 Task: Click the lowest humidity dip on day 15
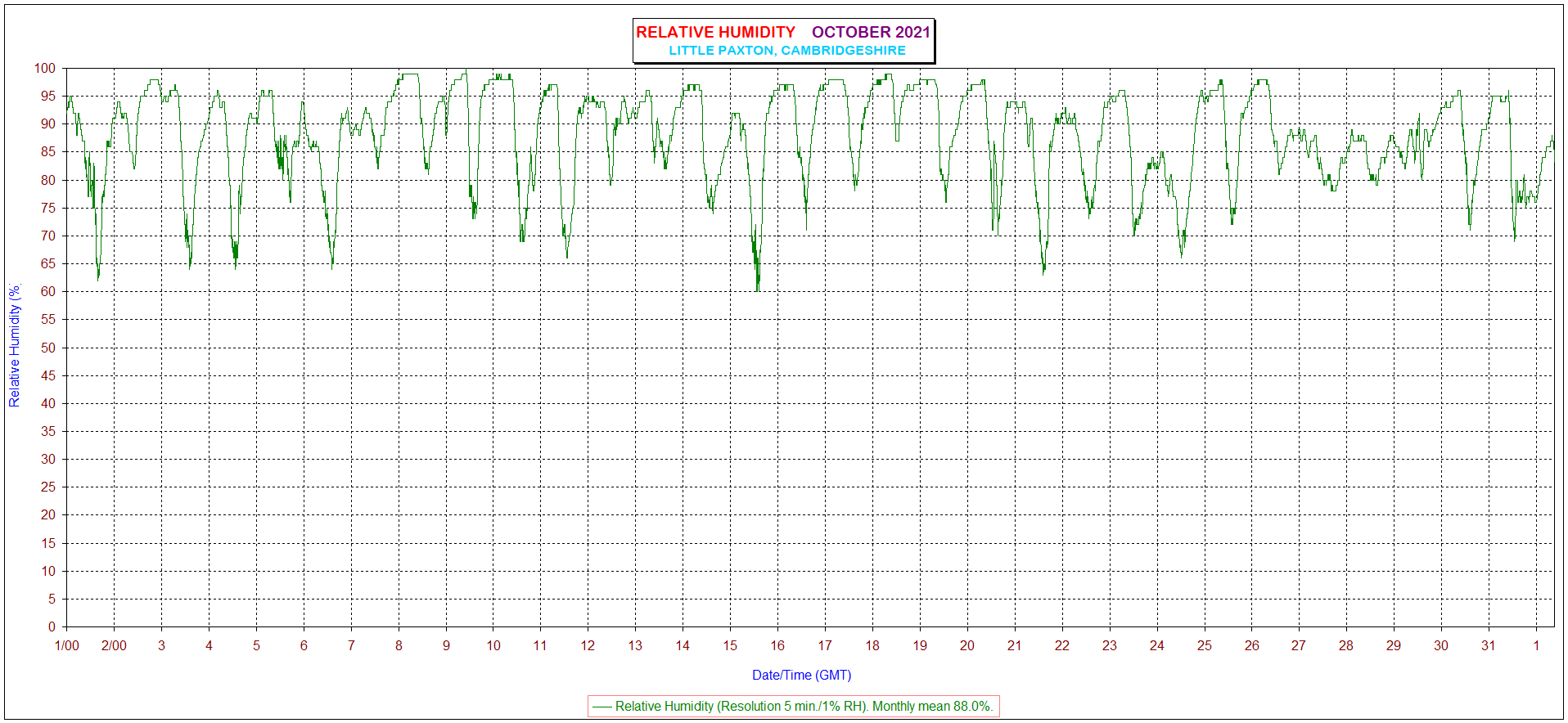757,290
